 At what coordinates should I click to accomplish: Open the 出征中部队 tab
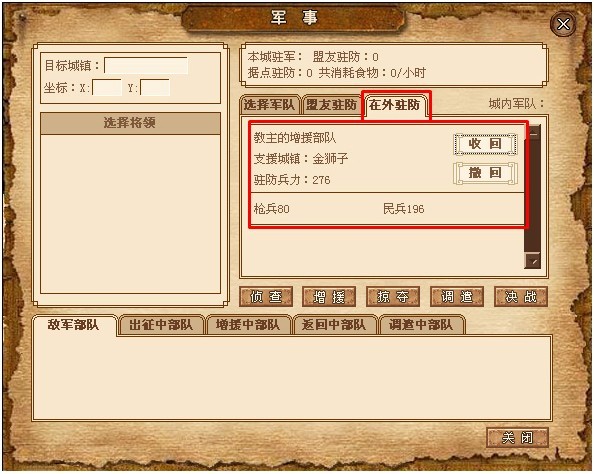point(161,325)
